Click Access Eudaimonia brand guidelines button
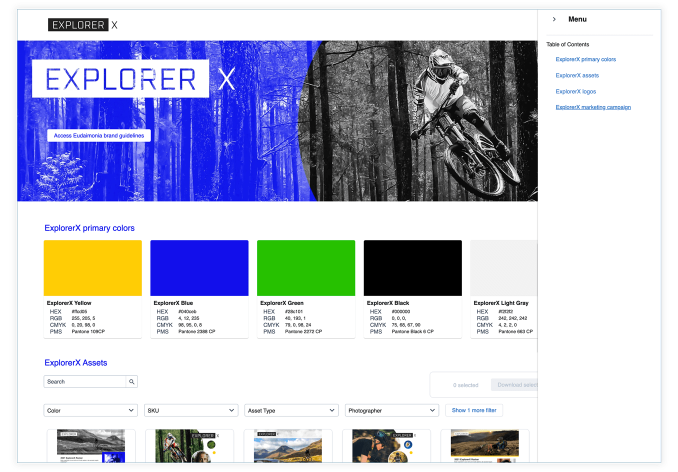 tap(99, 135)
